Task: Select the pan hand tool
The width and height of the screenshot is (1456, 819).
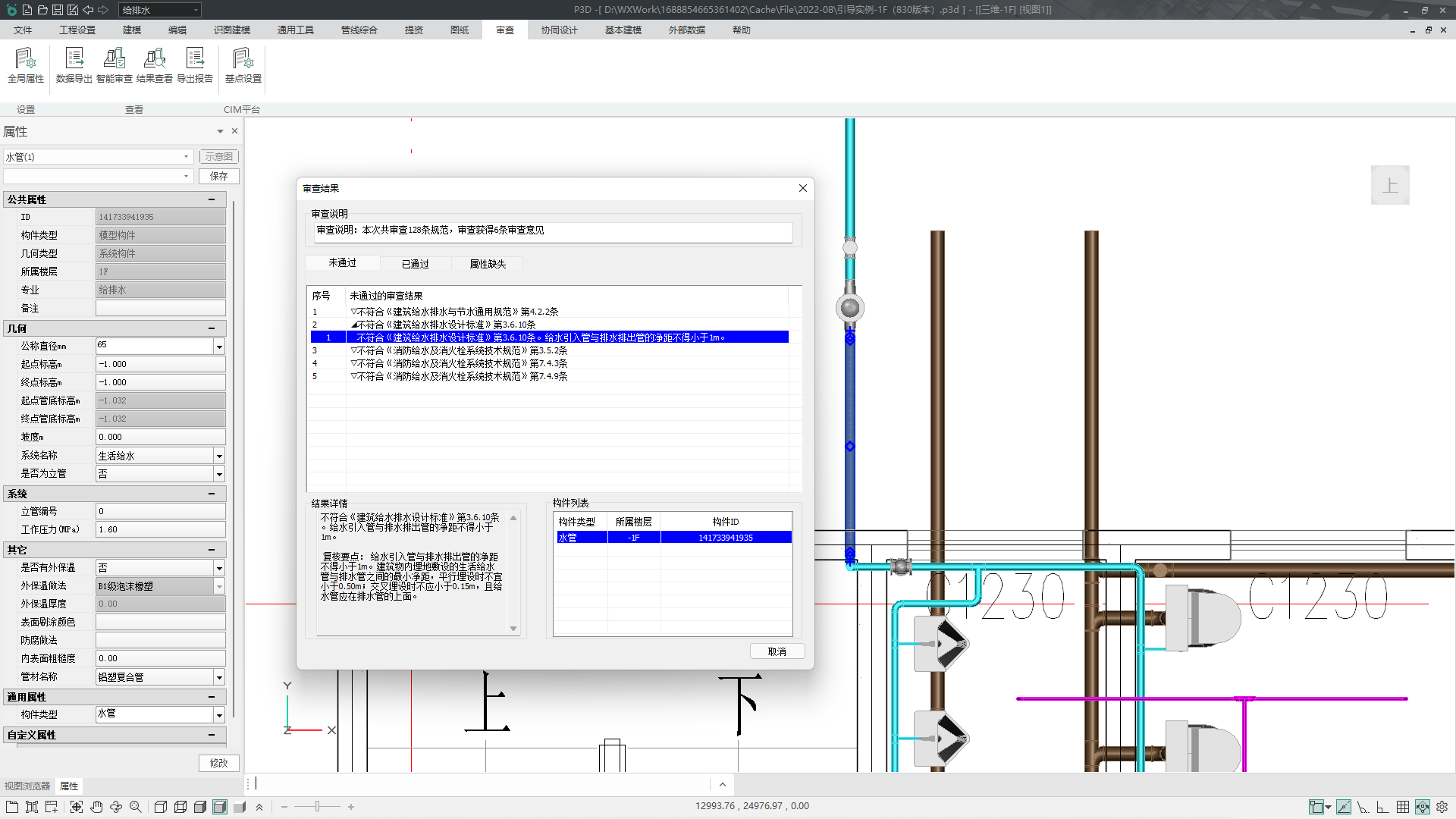Action: (96, 807)
